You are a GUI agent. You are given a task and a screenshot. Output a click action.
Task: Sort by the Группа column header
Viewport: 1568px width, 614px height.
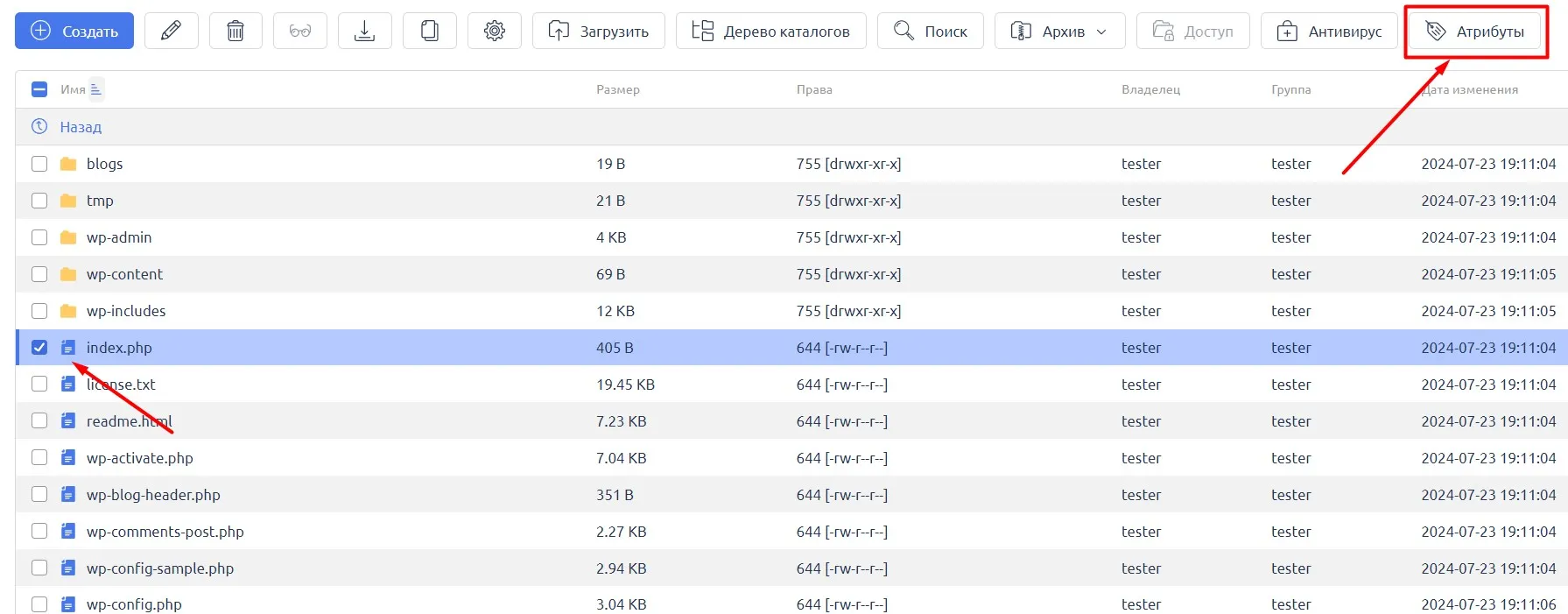point(1291,89)
